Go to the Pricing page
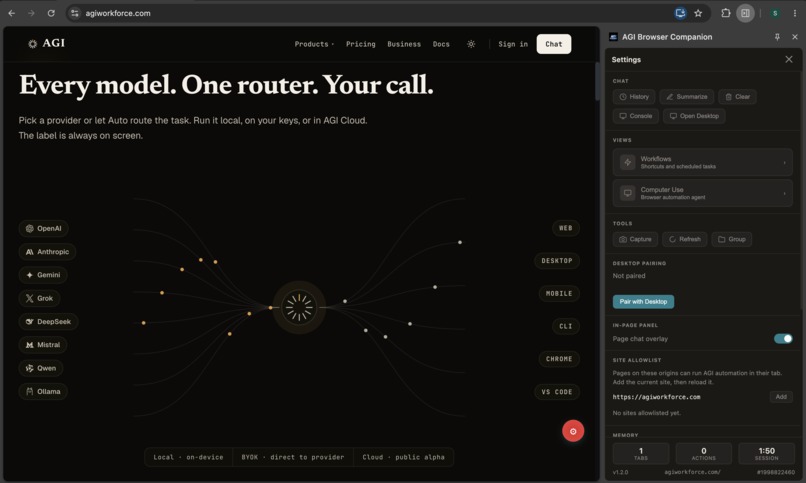Viewport: 806px width, 483px height. click(x=360, y=44)
